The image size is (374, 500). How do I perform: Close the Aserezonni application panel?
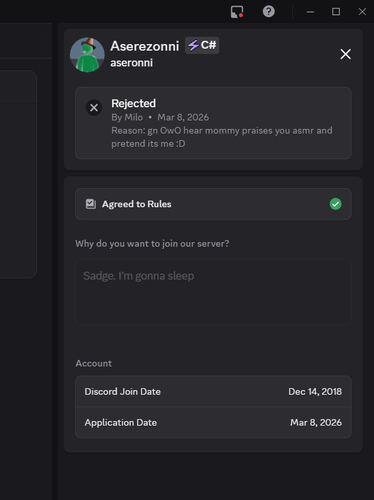point(346,54)
